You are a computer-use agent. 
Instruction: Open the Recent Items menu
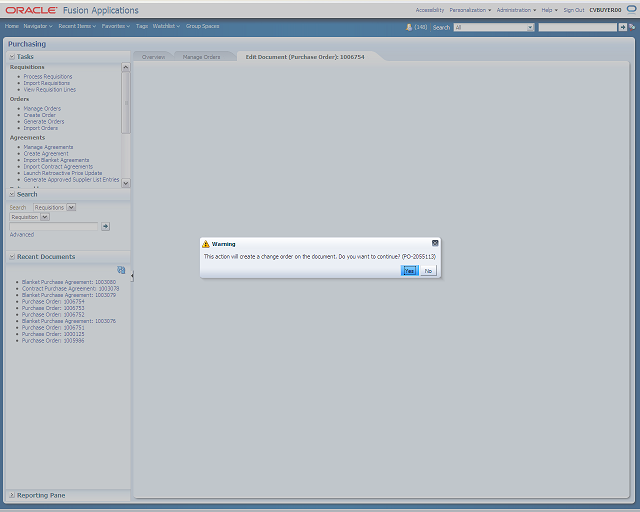tap(77, 26)
